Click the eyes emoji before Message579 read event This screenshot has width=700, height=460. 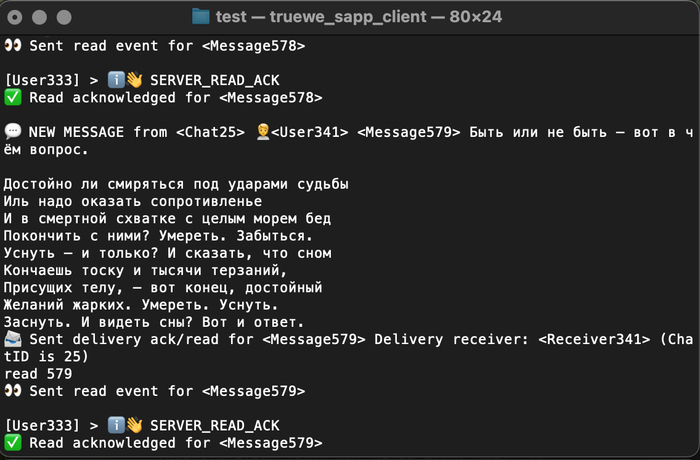pyautogui.click(x=13, y=390)
